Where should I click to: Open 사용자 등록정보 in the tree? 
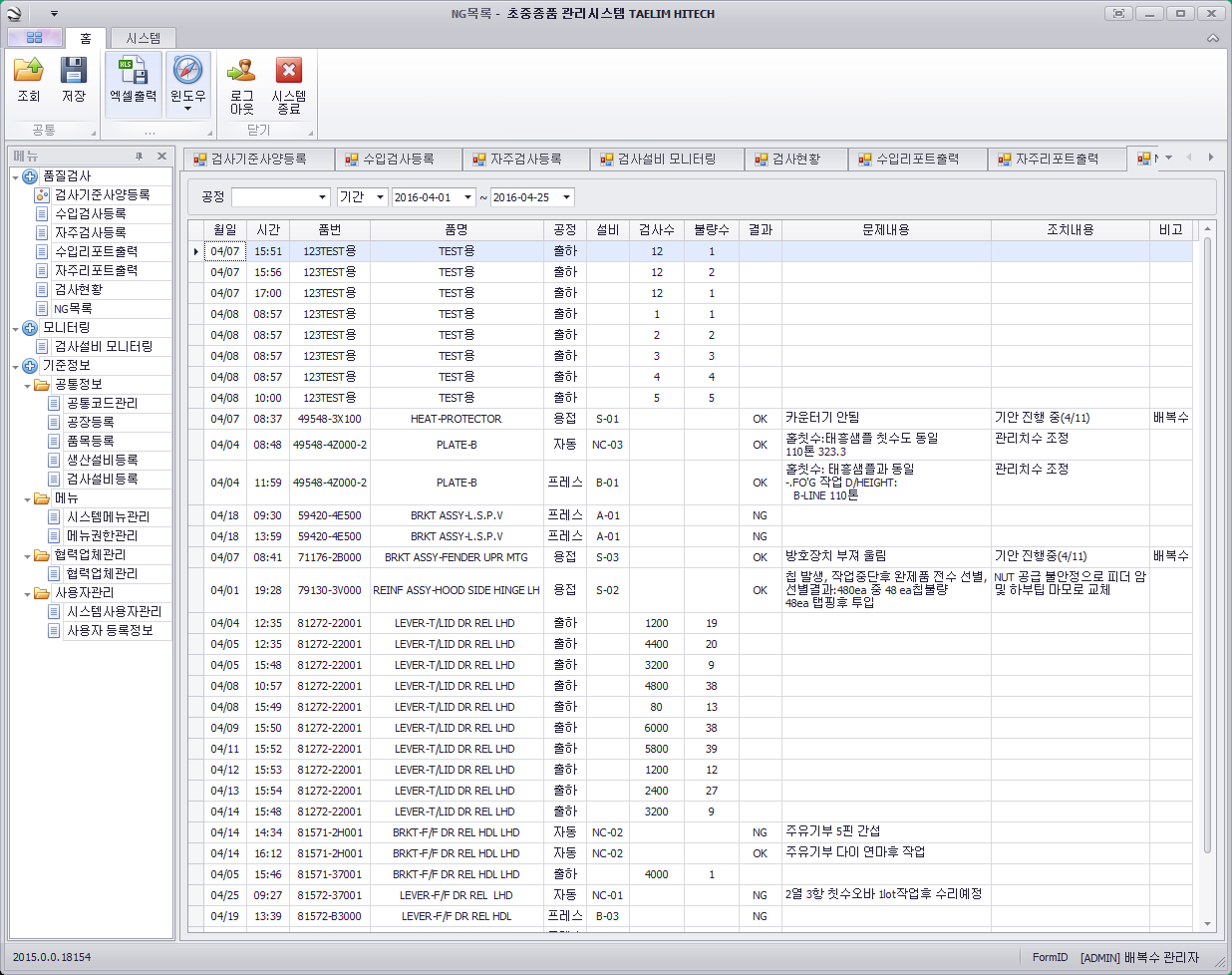[110, 631]
